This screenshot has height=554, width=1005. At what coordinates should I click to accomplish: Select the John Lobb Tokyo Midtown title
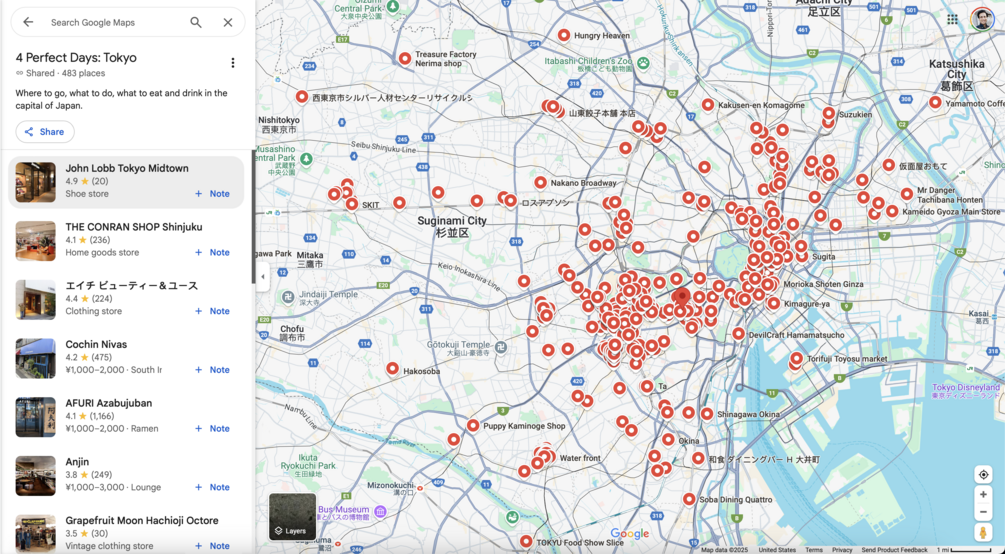click(127, 169)
